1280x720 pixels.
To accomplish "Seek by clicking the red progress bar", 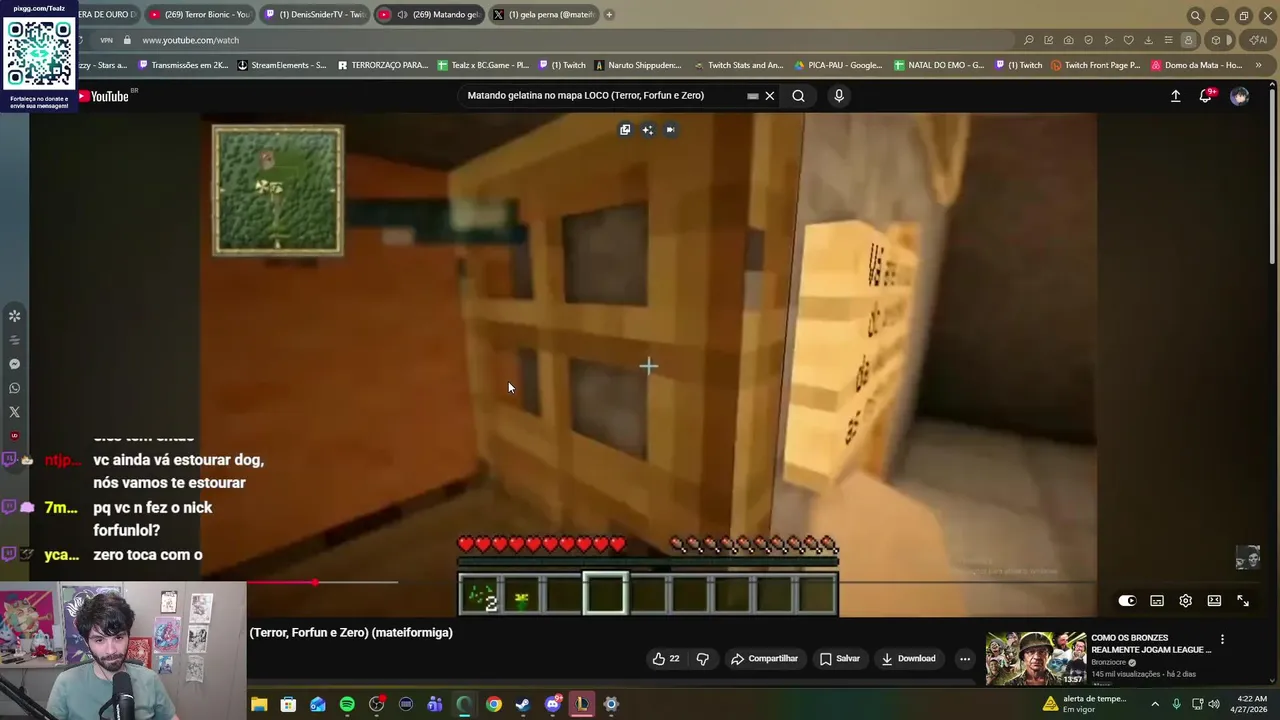I will click(282, 582).
